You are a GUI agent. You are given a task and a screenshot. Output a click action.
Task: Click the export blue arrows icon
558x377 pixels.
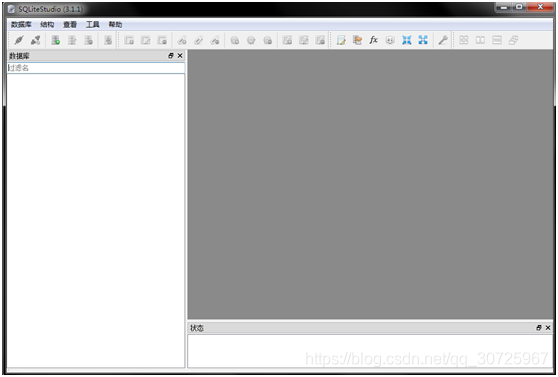[x=423, y=40]
